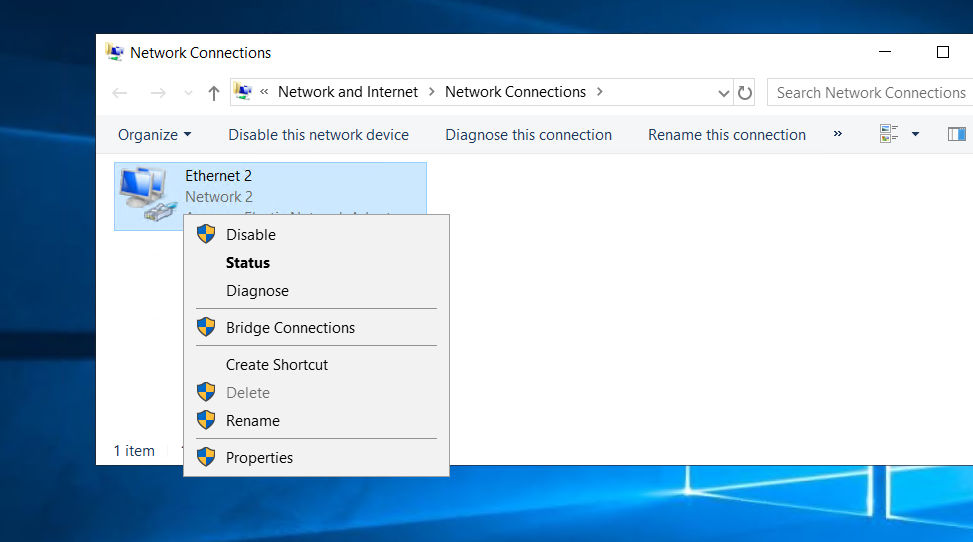The width and height of the screenshot is (973, 542).
Task: Maximize the Network Connections window
Action: (x=943, y=52)
